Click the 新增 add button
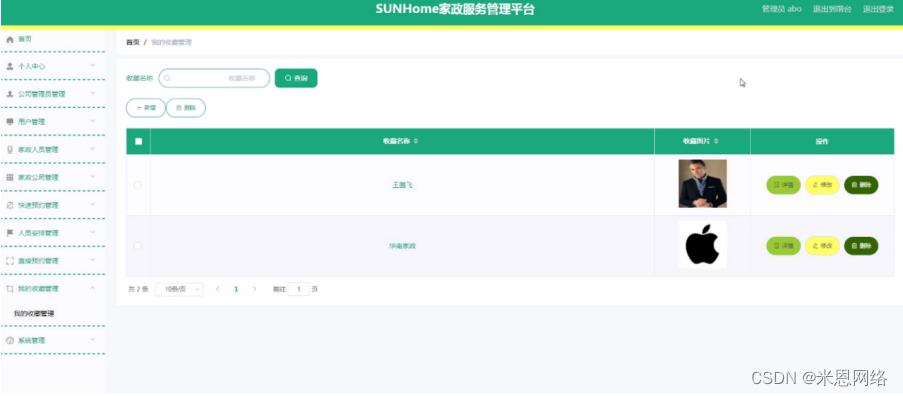The width and height of the screenshot is (903, 396). tap(146, 108)
